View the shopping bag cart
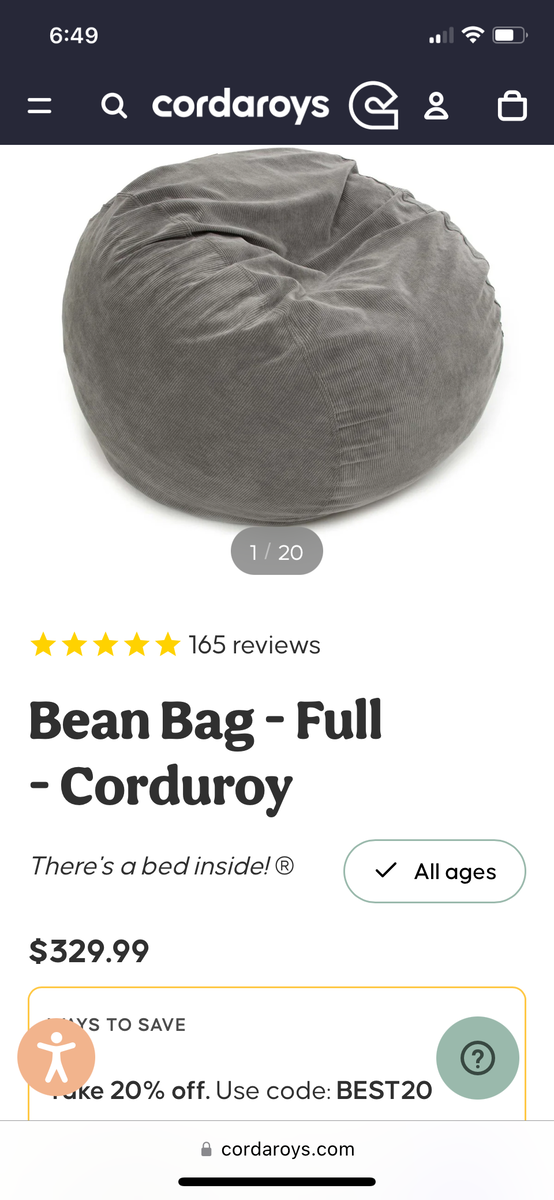 pos(512,106)
